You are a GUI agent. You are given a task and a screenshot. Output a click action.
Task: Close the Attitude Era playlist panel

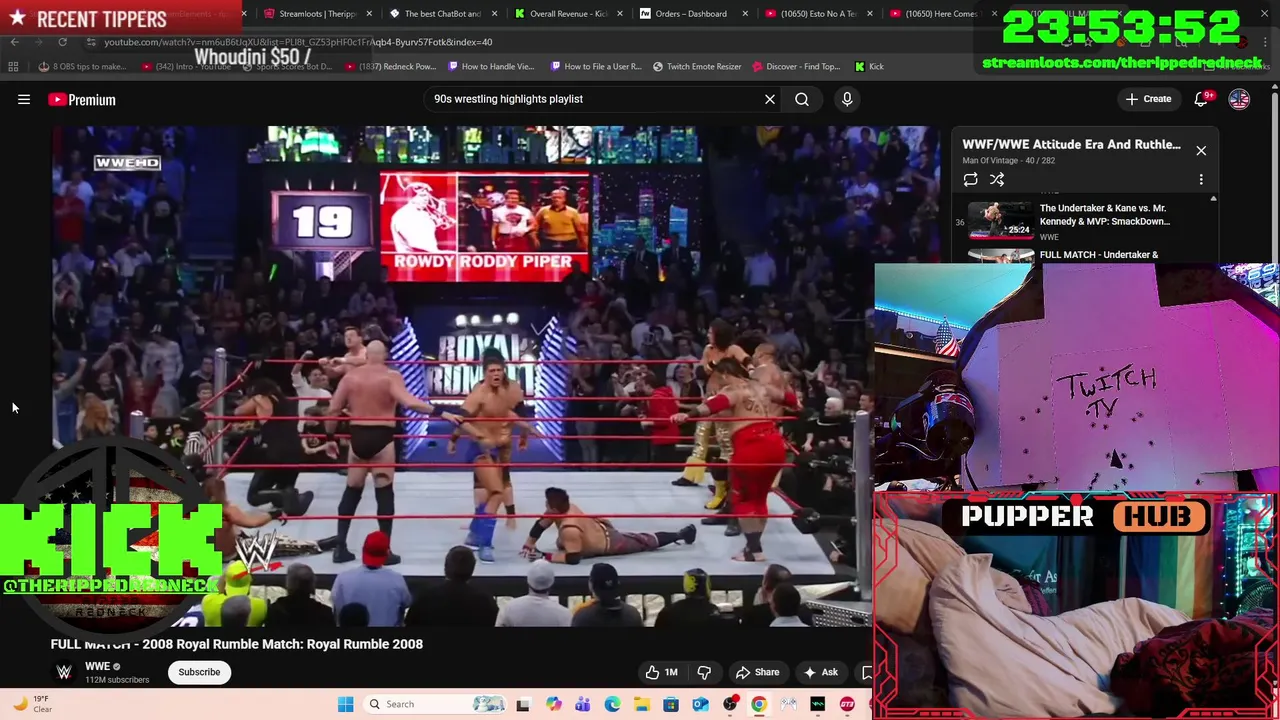[x=1201, y=151]
